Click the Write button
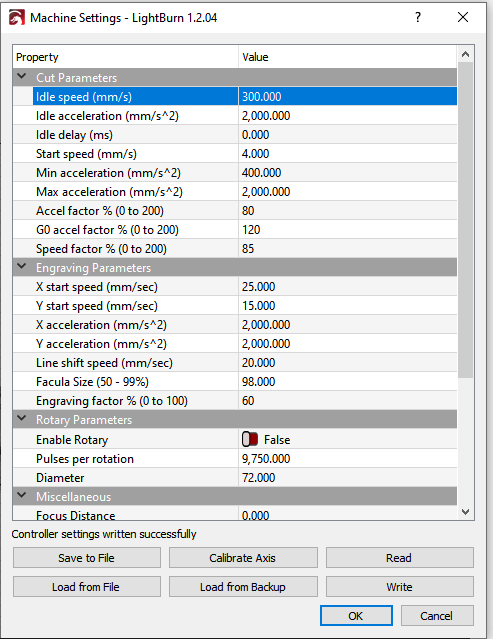 (x=400, y=586)
